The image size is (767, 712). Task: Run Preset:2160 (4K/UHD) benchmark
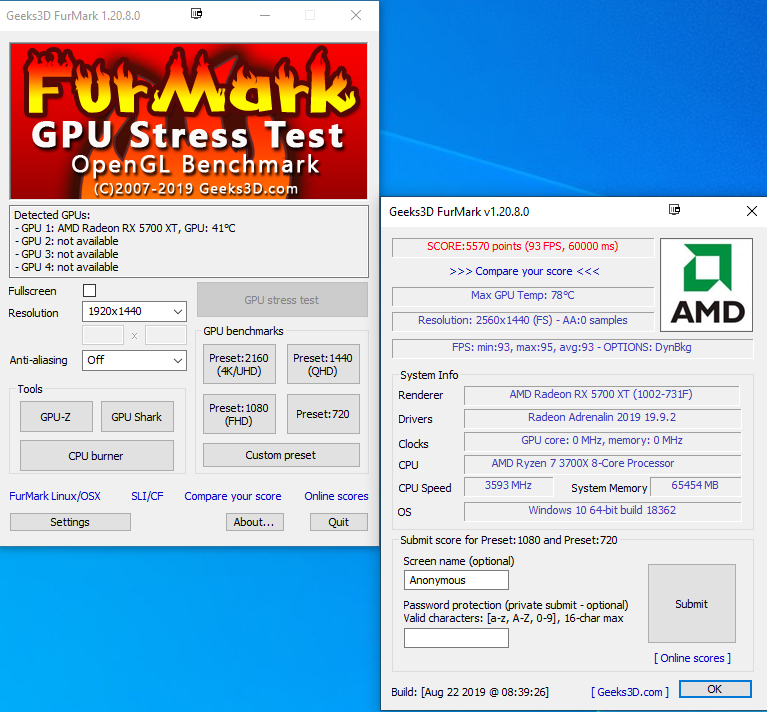[x=239, y=364]
